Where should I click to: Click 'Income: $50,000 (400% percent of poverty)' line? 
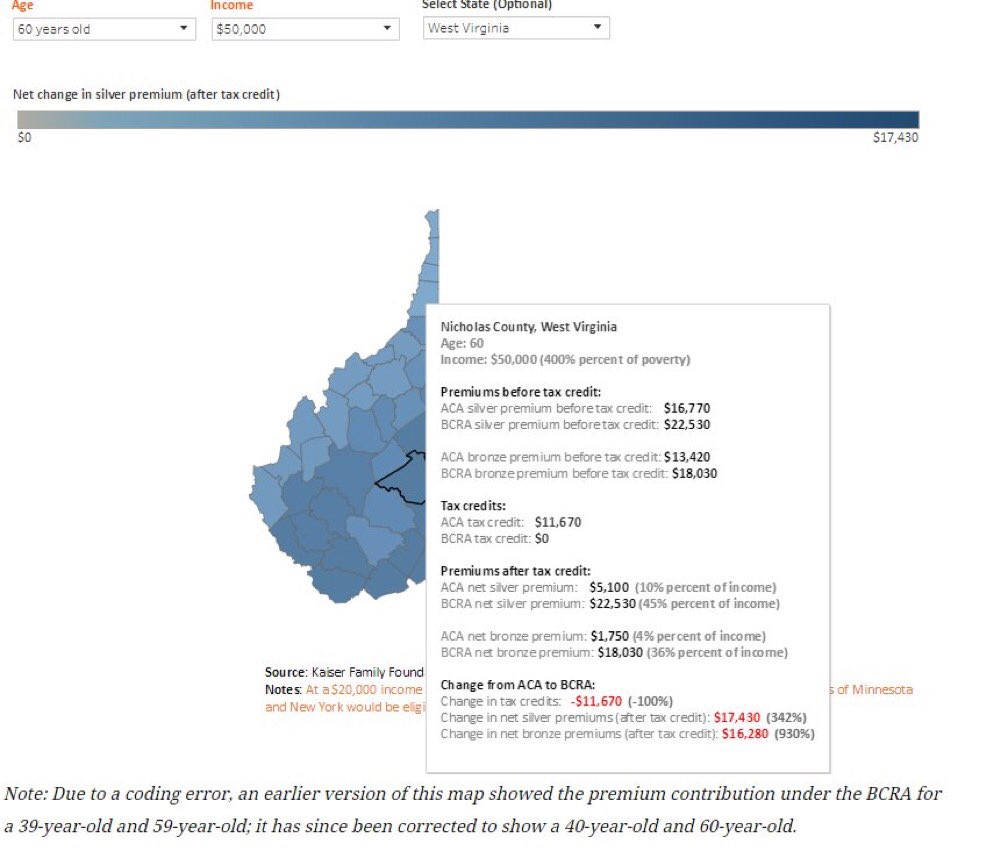[565, 359]
